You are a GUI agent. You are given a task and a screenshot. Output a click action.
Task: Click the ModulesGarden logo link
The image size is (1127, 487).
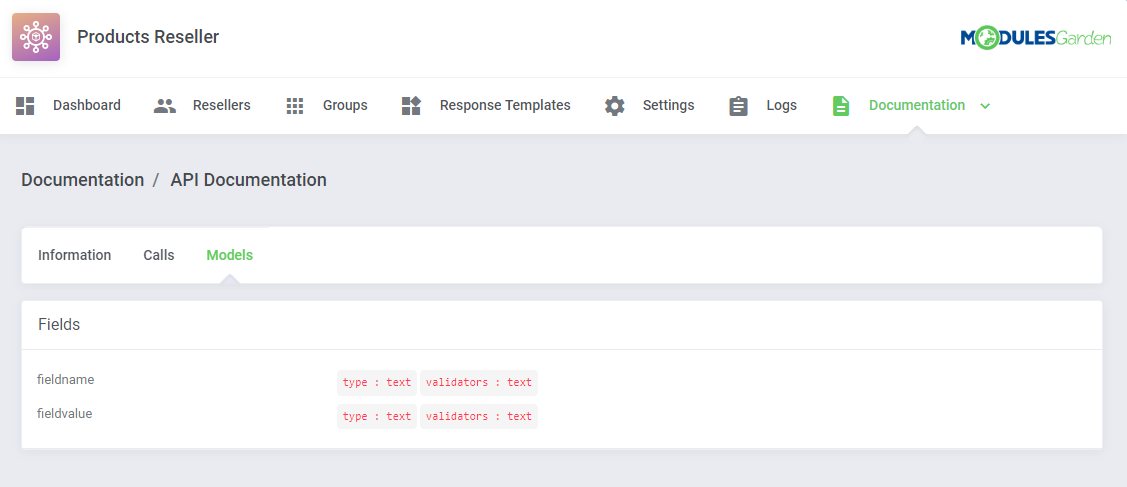[x=1036, y=38]
